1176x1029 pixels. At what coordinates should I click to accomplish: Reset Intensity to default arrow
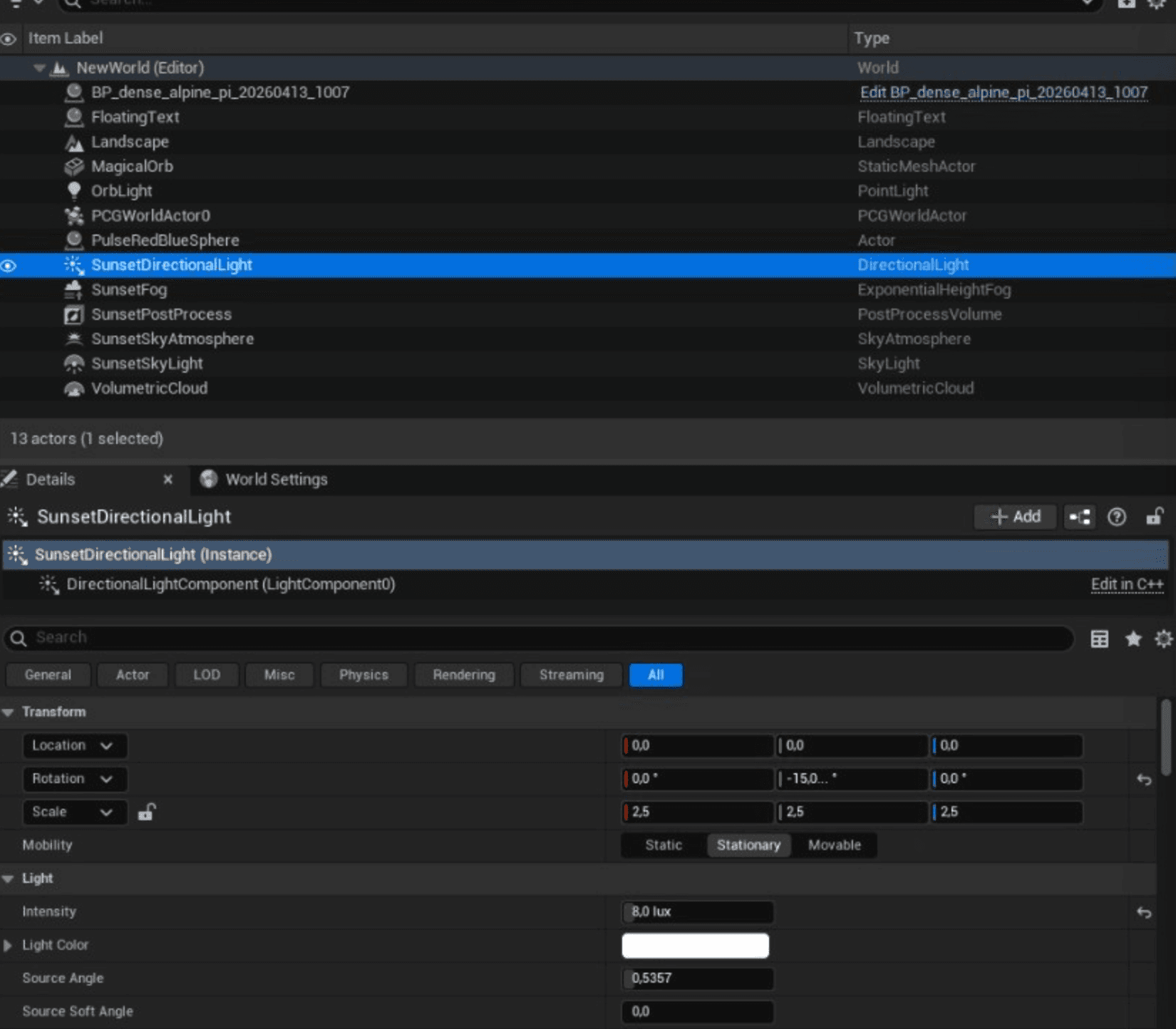(1144, 912)
